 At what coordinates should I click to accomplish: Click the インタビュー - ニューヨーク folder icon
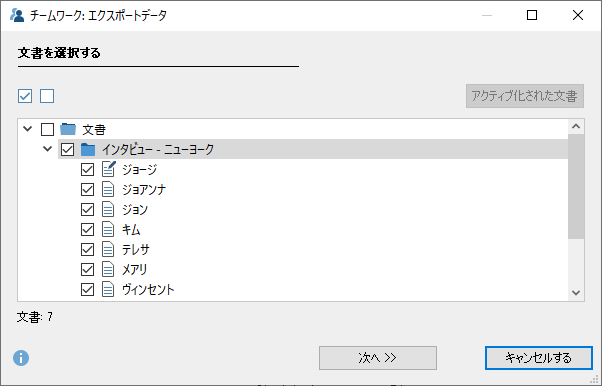click(88, 149)
